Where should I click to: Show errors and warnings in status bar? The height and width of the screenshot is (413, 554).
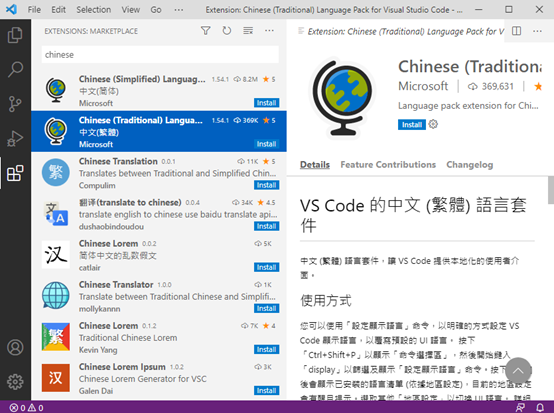26,408
